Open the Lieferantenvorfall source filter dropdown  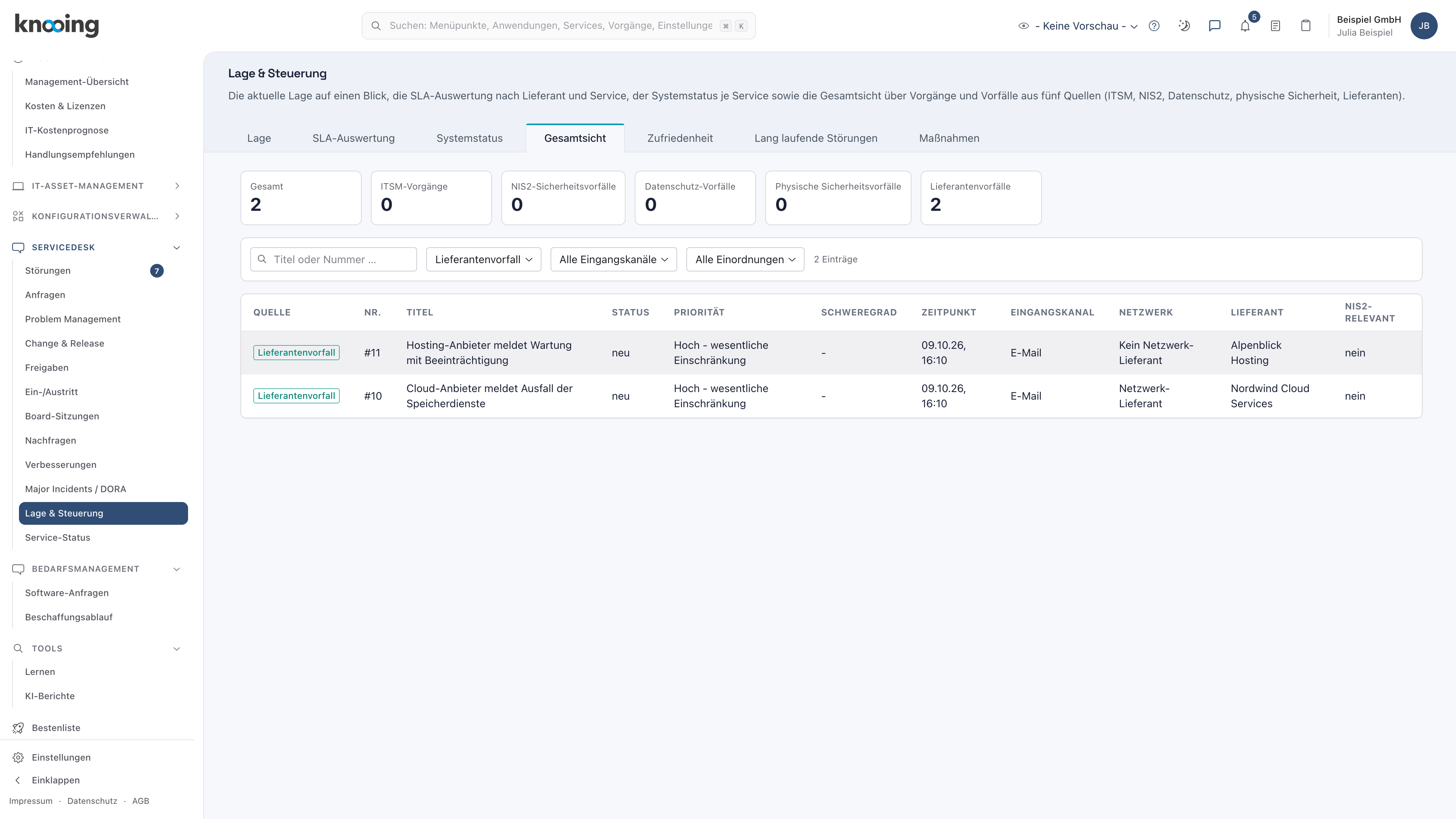tap(483, 259)
